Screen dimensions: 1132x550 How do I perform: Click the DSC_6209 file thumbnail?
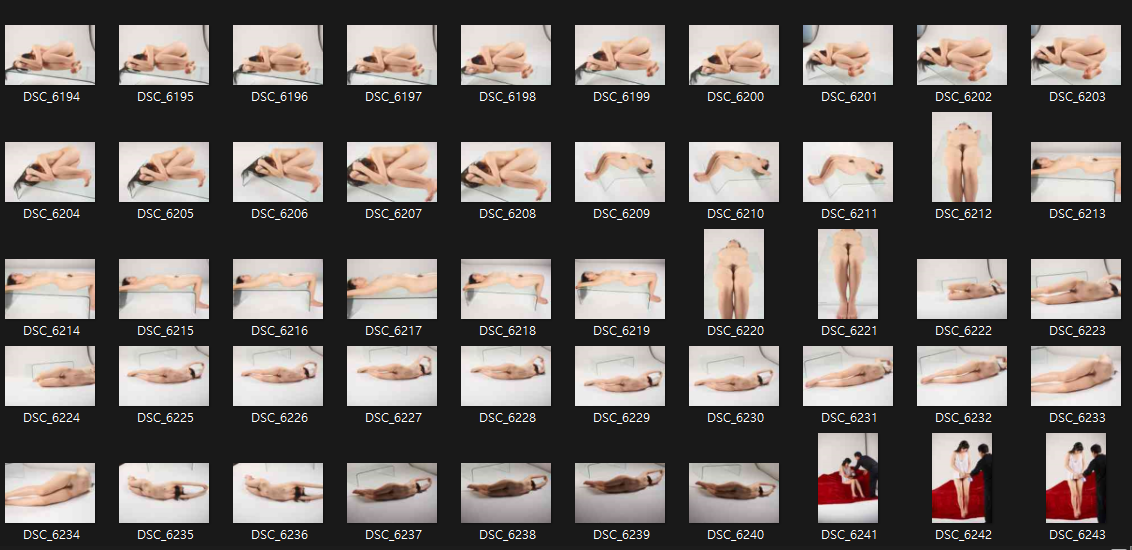pyautogui.click(x=620, y=172)
